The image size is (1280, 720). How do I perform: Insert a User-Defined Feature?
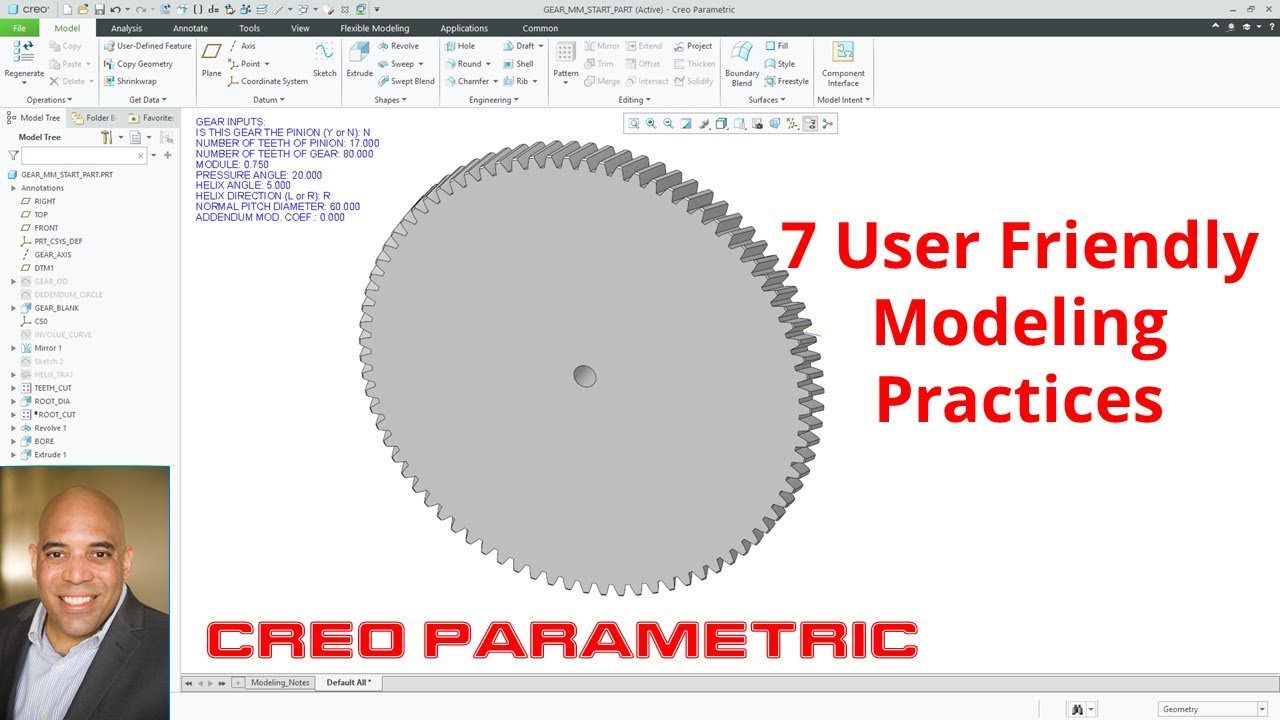(x=147, y=46)
